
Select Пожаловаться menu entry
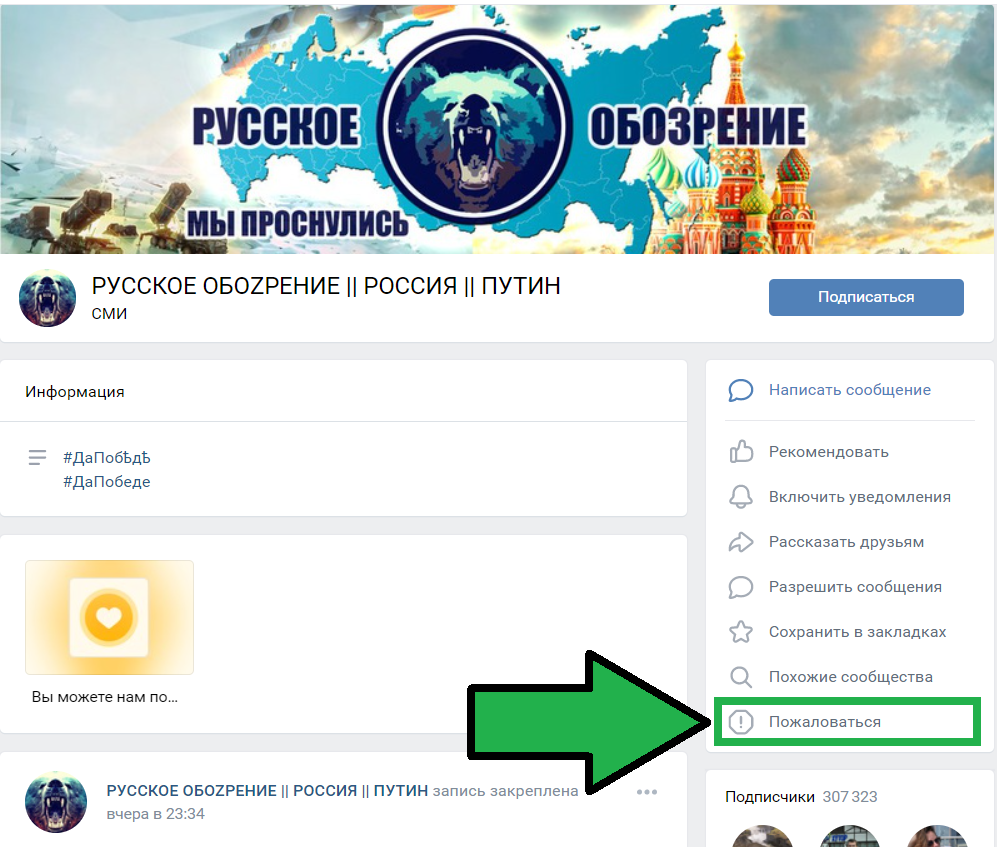tap(847, 722)
